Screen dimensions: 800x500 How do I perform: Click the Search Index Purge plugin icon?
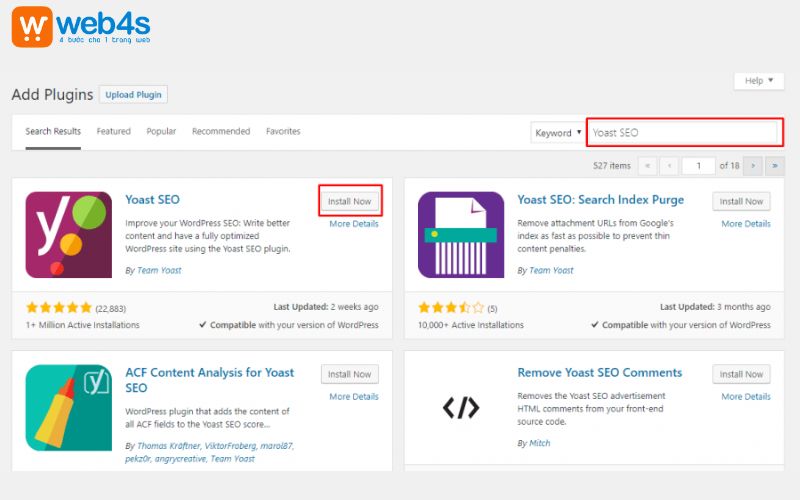(x=461, y=235)
